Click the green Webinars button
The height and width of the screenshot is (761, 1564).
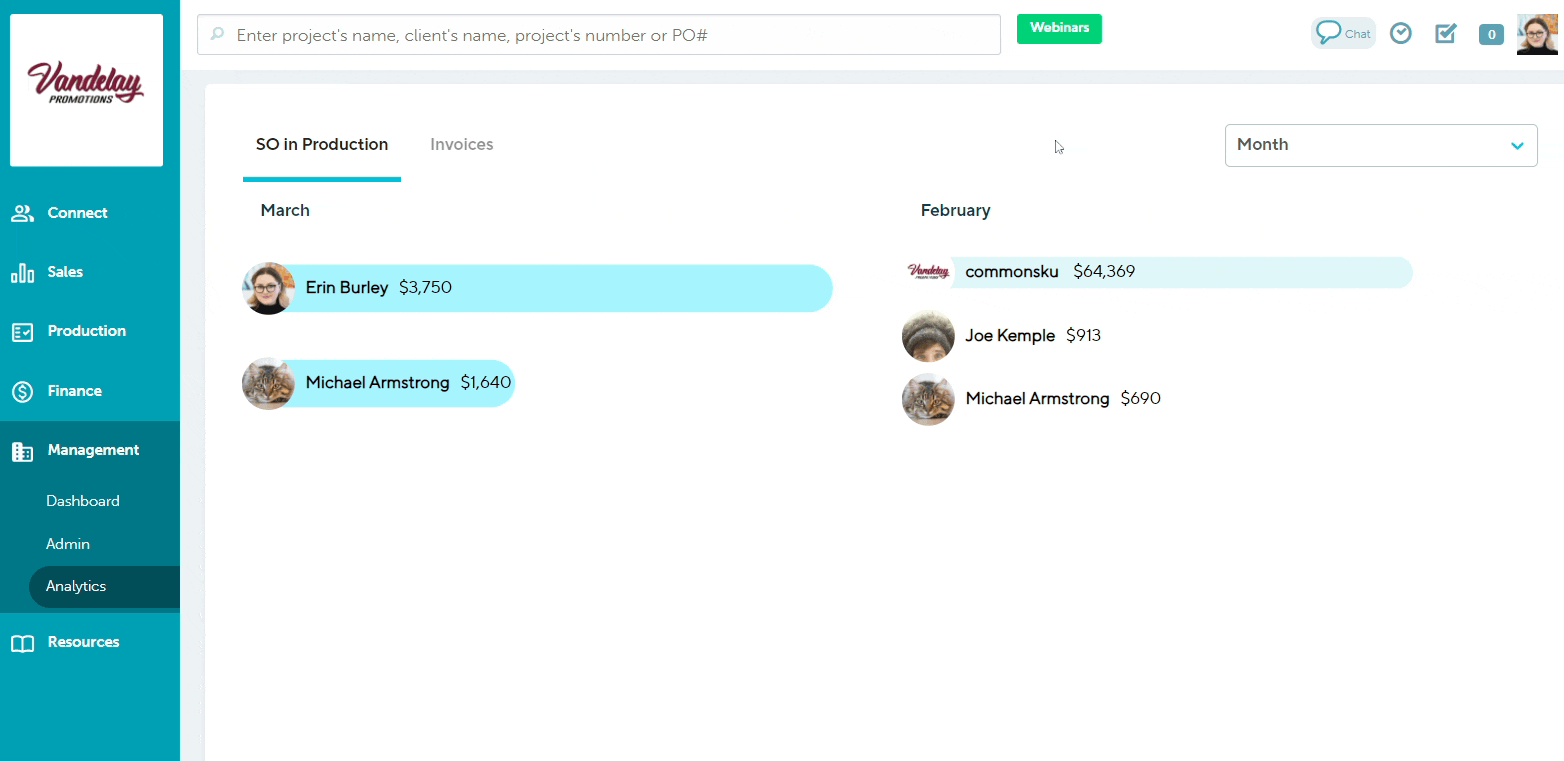[1059, 29]
